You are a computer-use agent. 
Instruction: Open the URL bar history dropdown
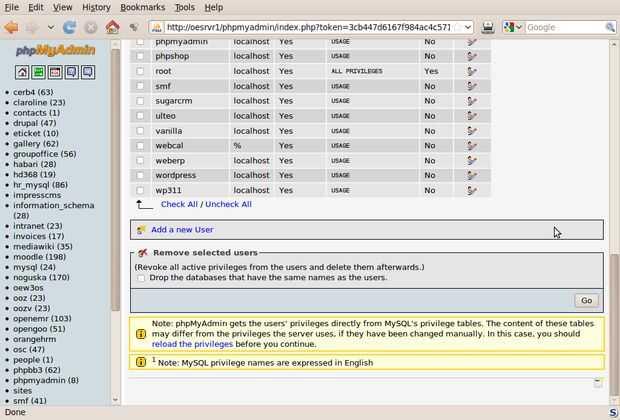468,27
